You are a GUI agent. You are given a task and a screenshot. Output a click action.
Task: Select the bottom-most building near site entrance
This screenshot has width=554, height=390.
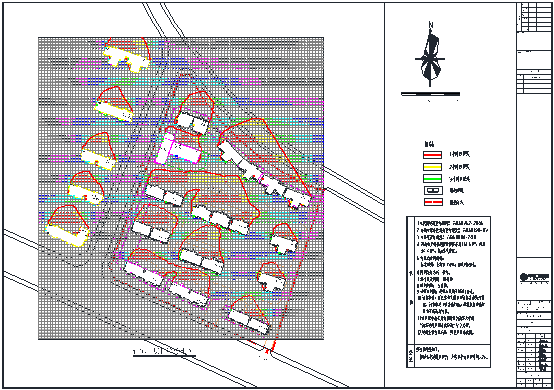249,321
